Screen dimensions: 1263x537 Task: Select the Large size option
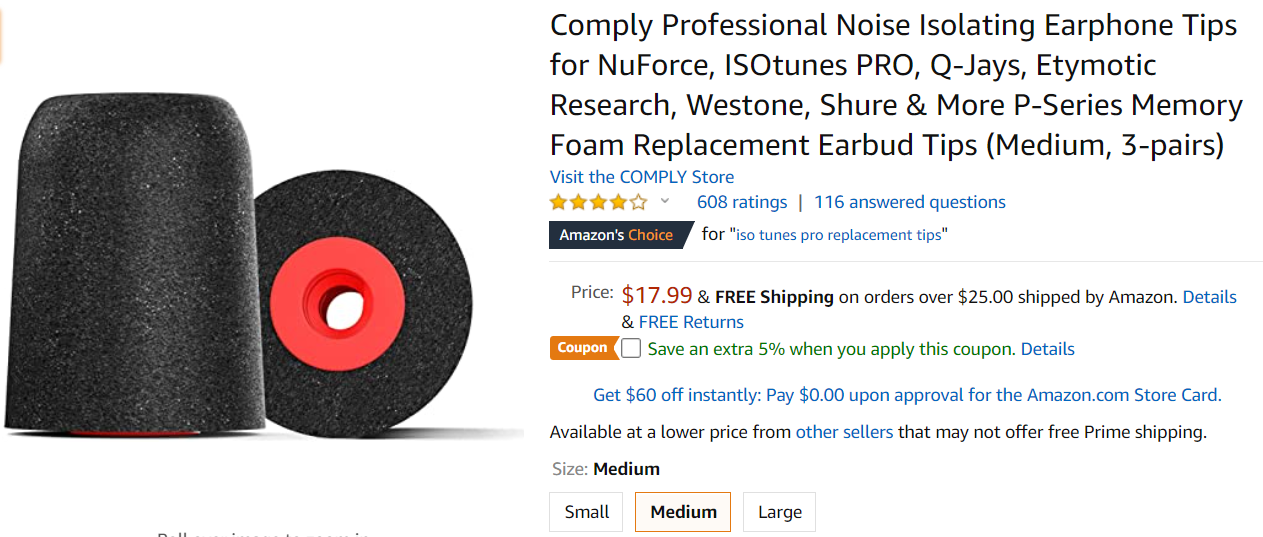click(779, 512)
